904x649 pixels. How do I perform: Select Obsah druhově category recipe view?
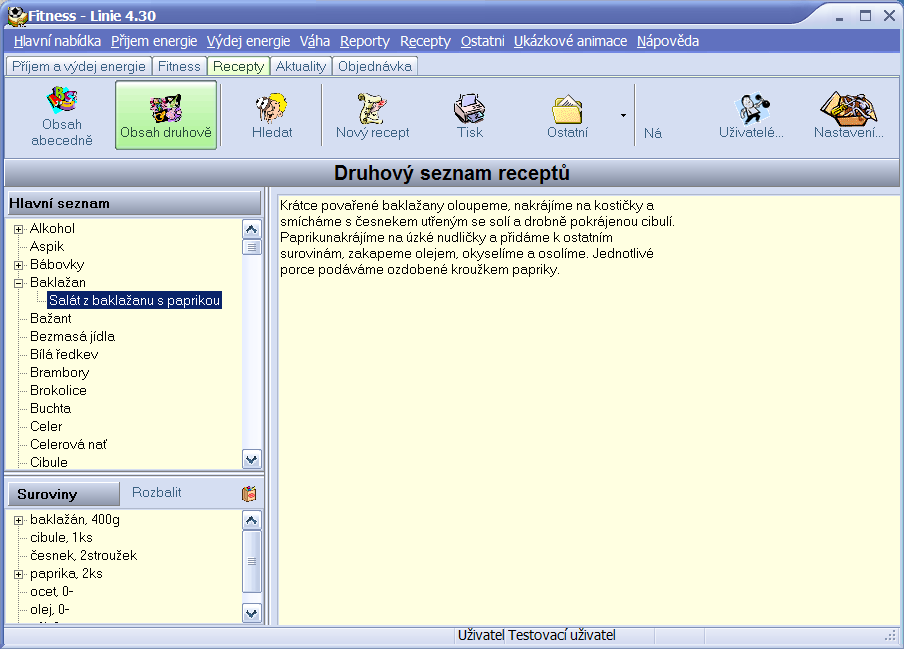click(166, 115)
